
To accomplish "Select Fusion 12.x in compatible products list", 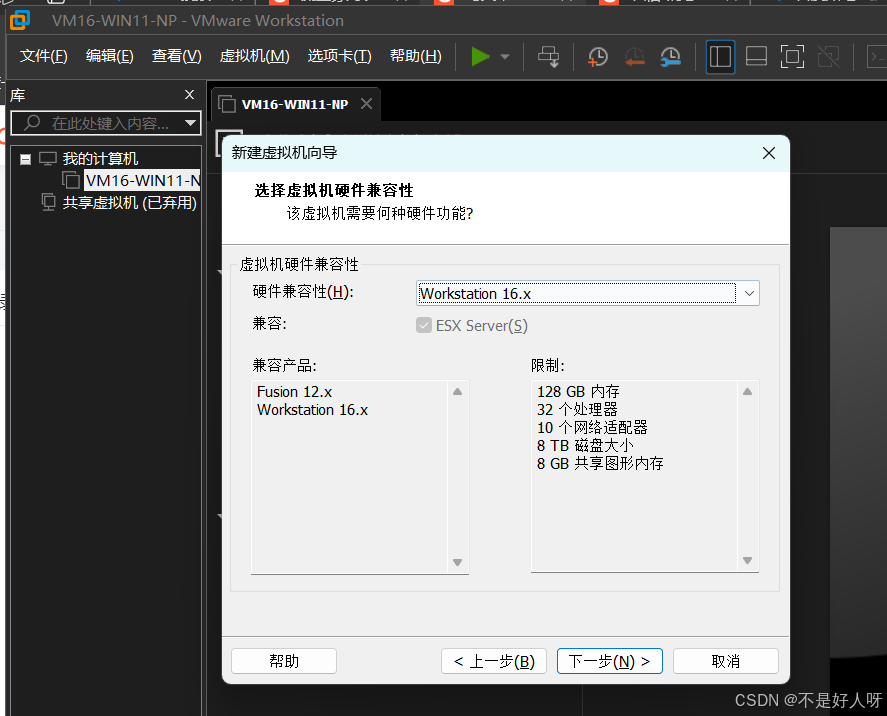I will pos(294,392).
